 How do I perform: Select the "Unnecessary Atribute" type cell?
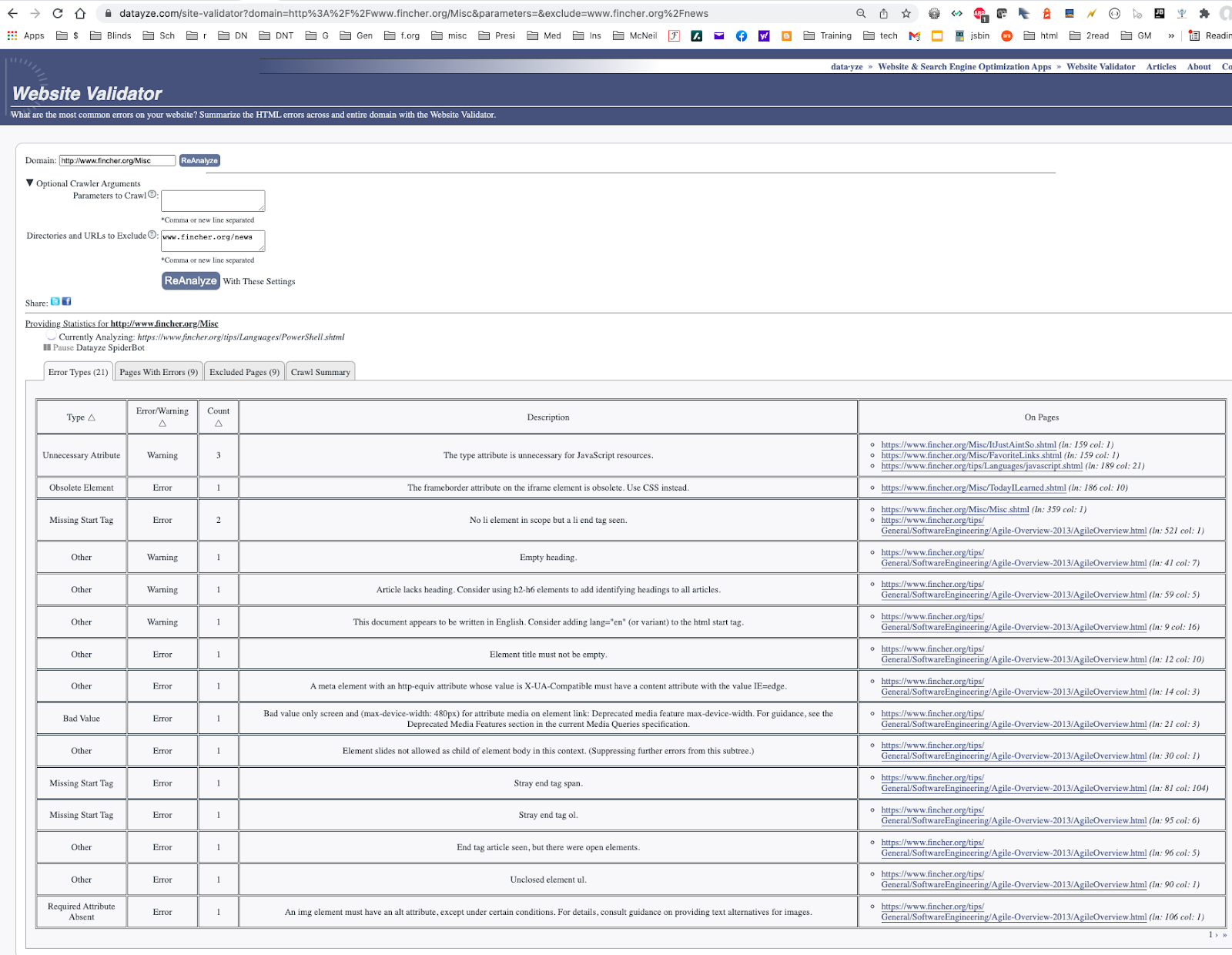82,455
